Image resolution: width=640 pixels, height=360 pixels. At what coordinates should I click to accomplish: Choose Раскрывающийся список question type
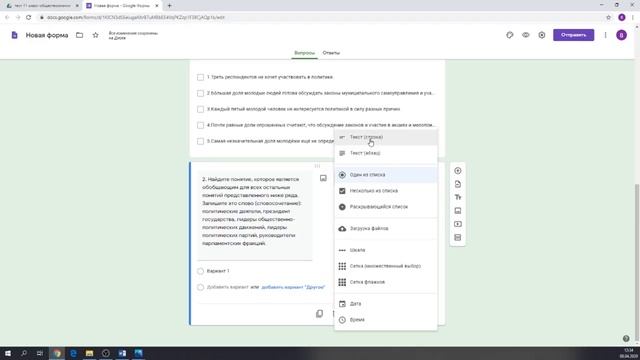(x=386, y=207)
